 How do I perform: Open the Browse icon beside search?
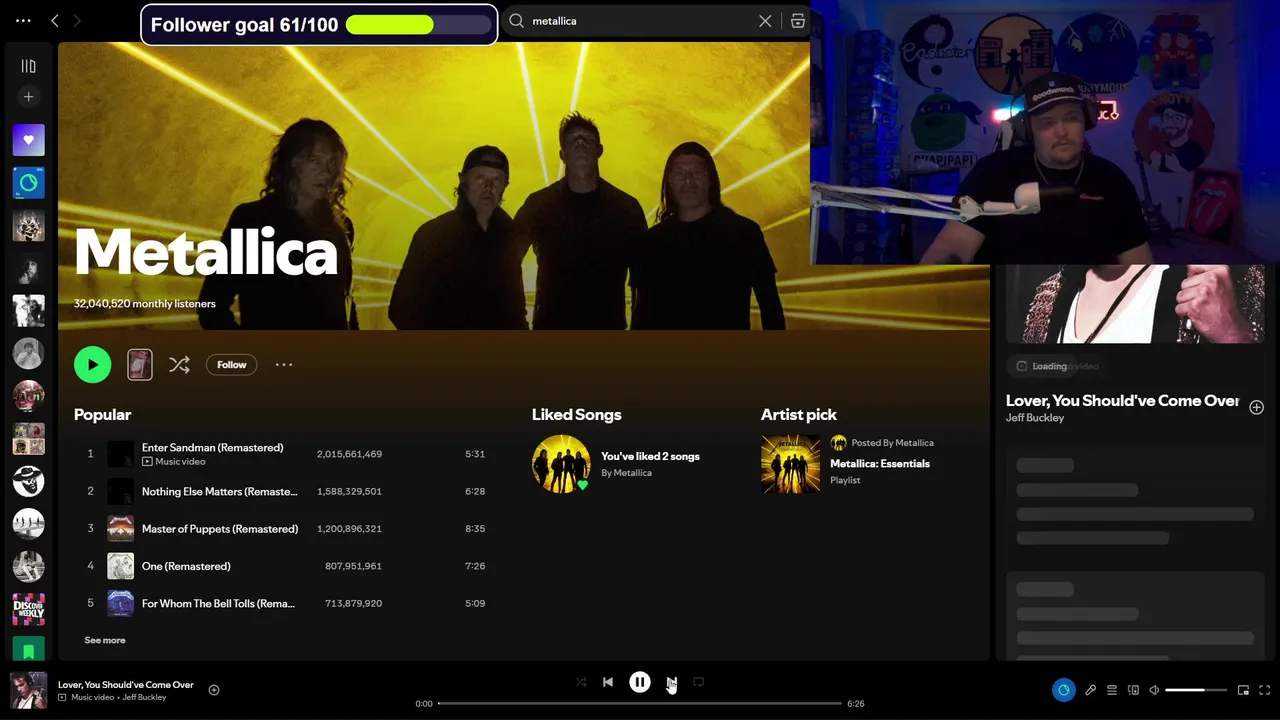click(x=798, y=20)
